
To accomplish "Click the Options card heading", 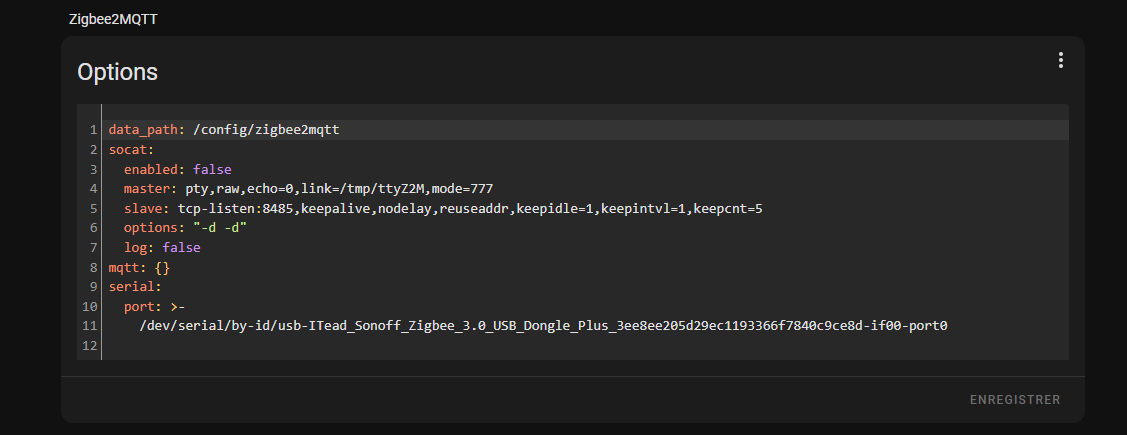I will pyautogui.click(x=117, y=72).
